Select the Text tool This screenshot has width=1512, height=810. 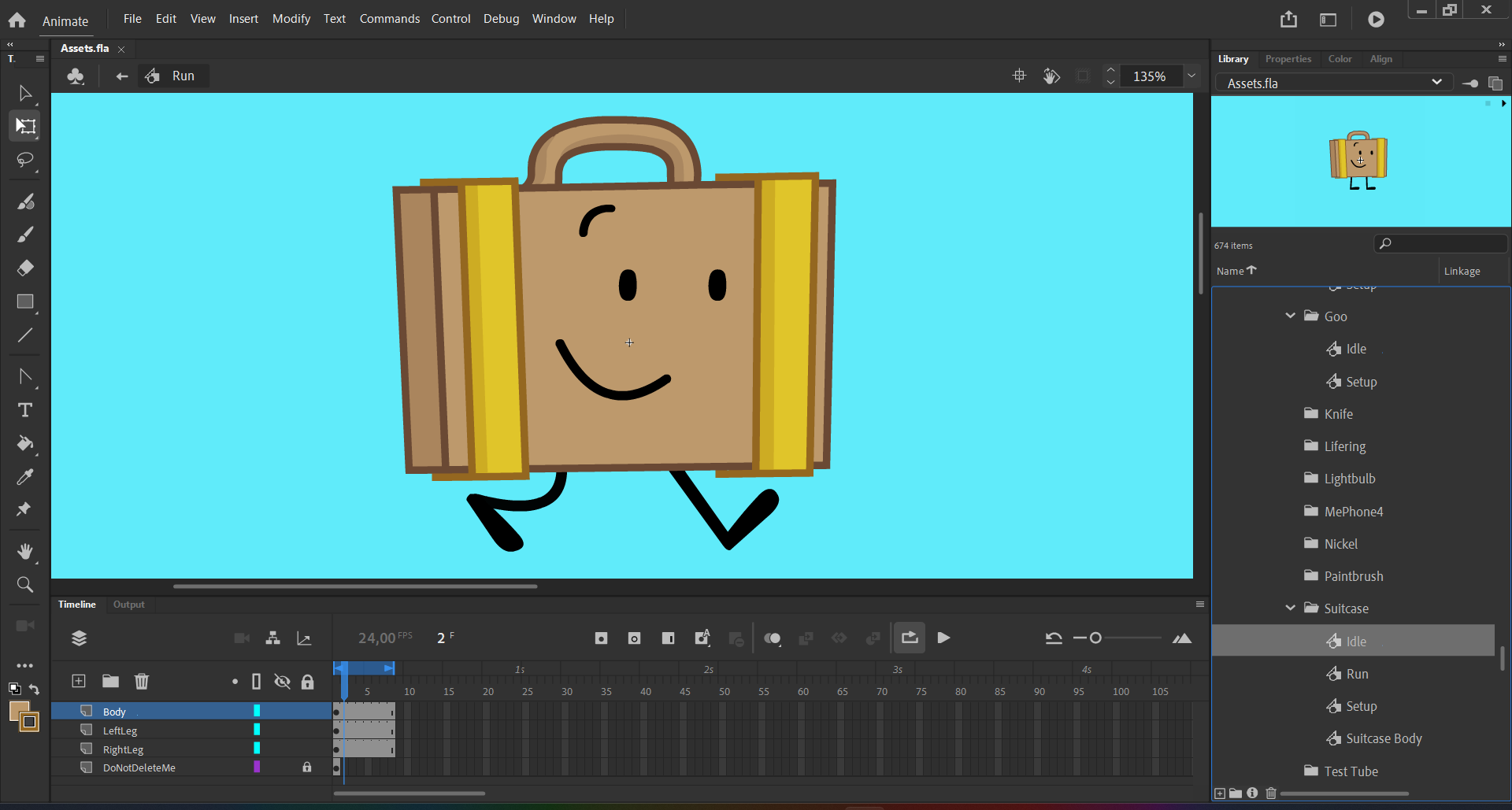(x=25, y=410)
